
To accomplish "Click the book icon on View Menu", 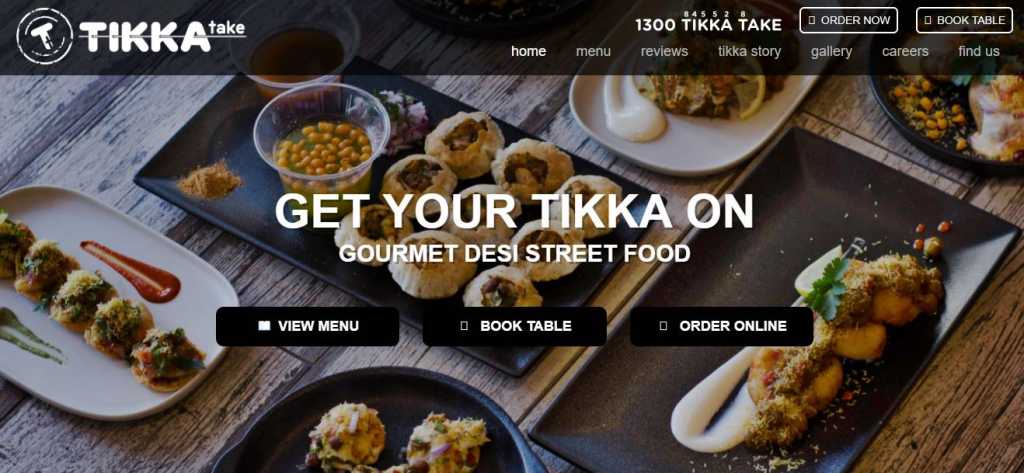I will tap(264, 326).
